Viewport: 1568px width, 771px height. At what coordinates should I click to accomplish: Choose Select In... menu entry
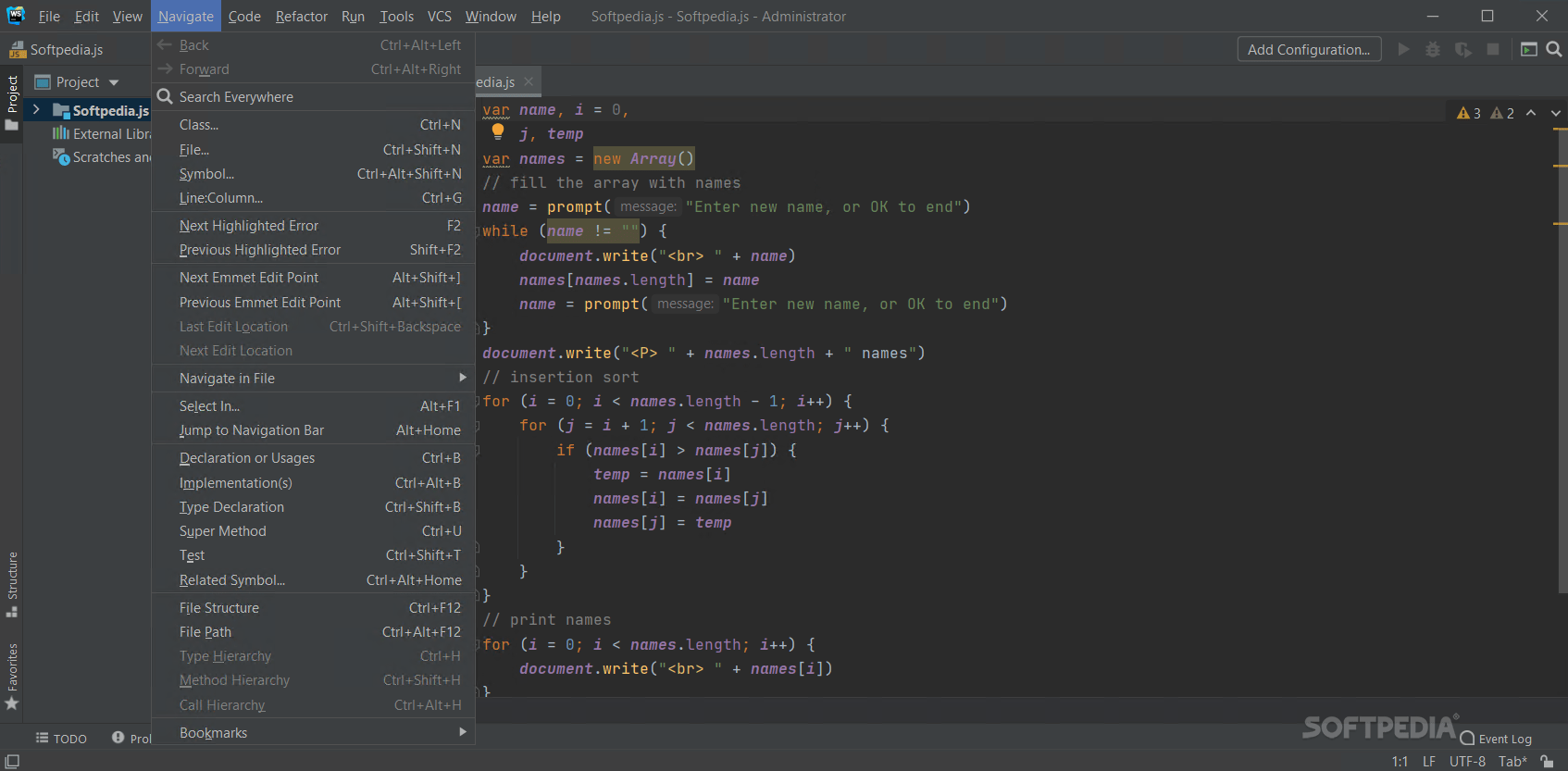(313, 405)
